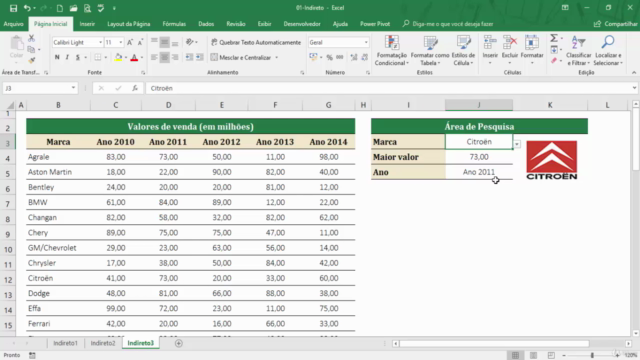Toggle bold formatting (N)

(x=57, y=58)
